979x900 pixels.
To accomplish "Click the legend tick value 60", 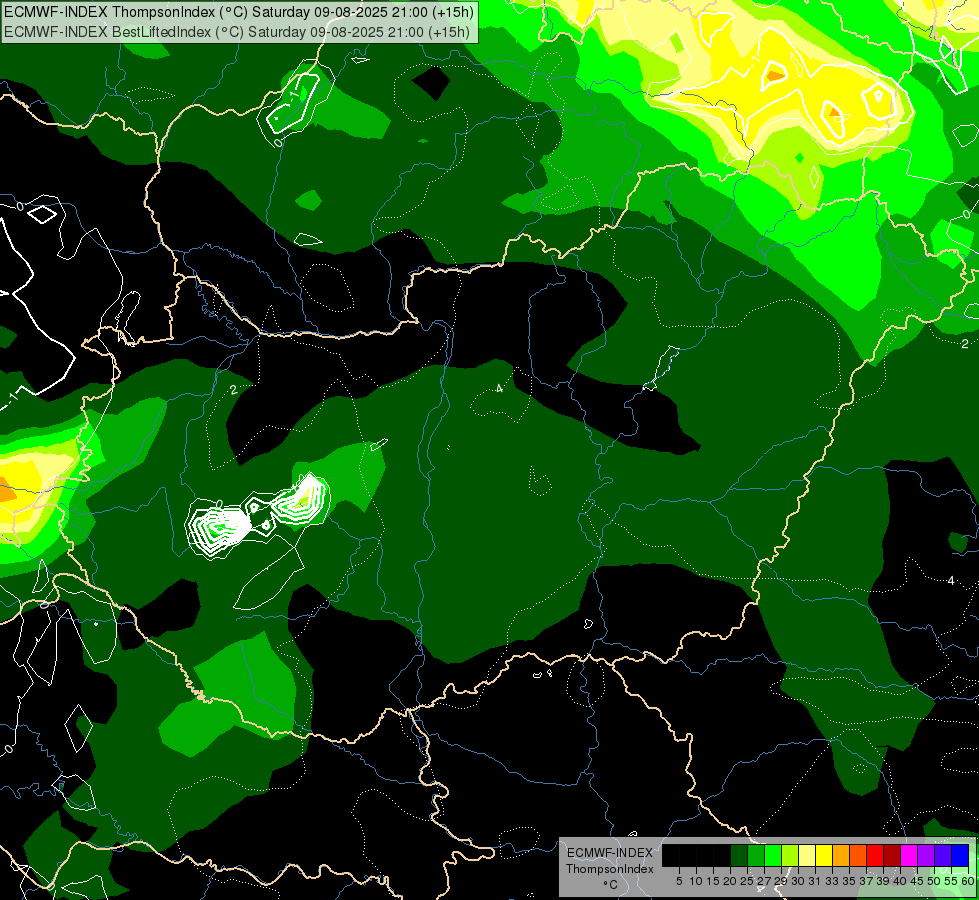I will (968, 881).
